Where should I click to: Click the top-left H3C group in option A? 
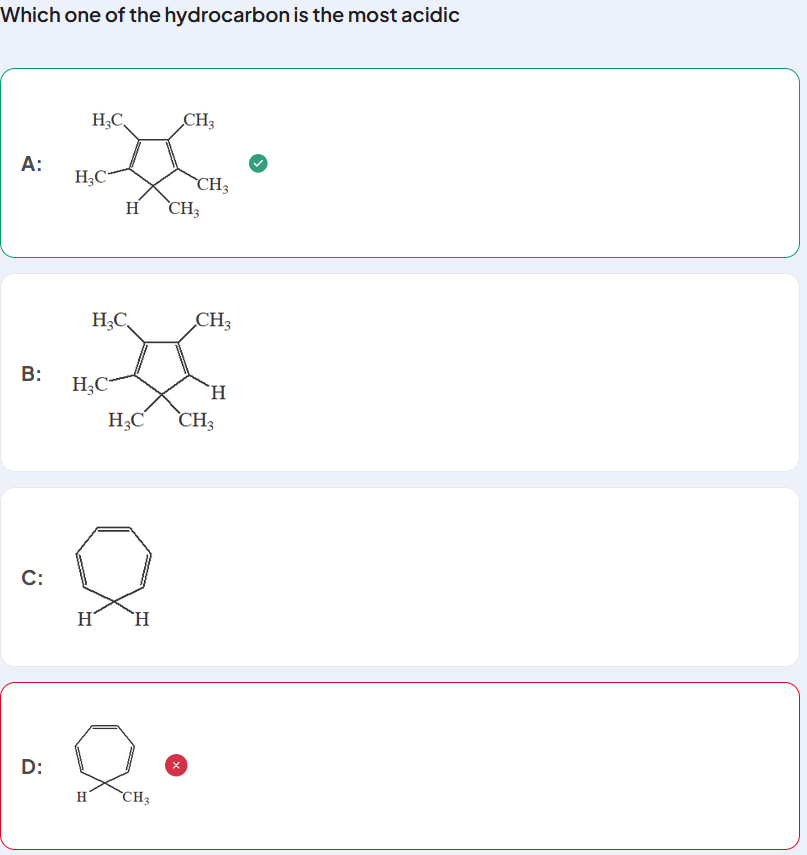tap(107, 120)
